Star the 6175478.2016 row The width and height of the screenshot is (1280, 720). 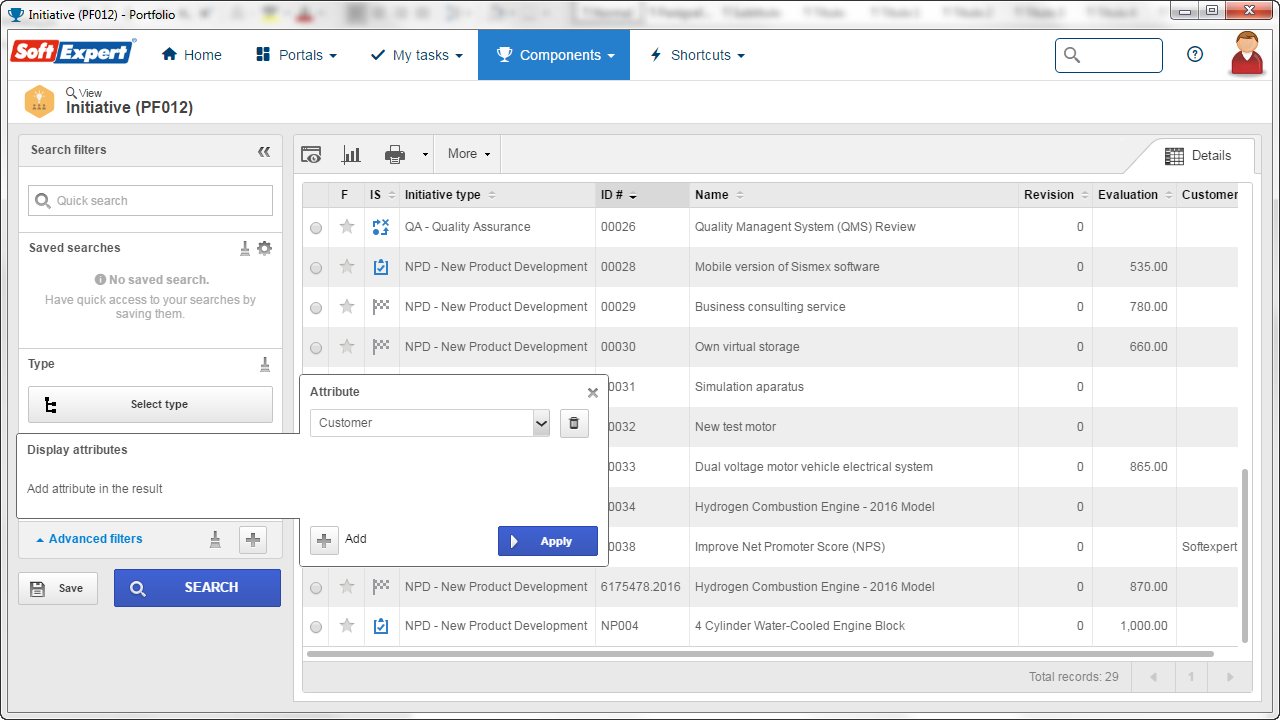click(347, 587)
